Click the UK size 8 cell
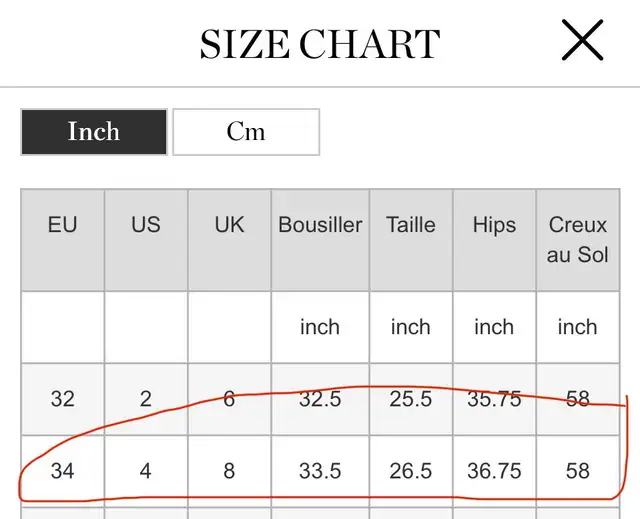The image size is (640, 519). 229,471
